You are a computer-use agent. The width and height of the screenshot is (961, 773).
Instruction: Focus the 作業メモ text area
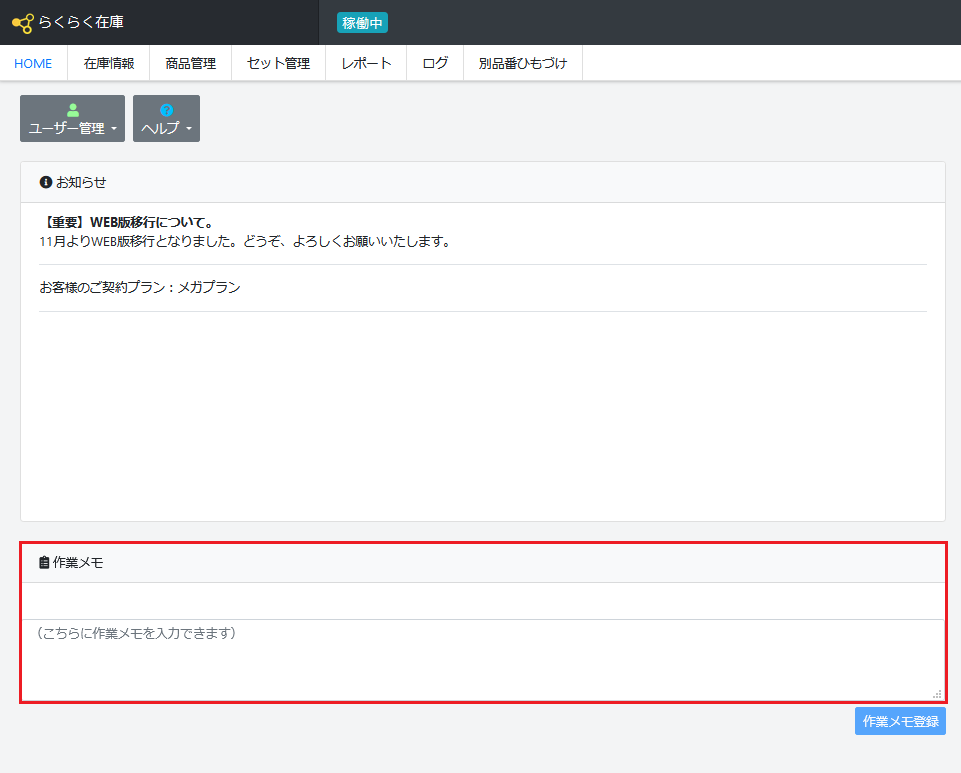click(483, 660)
